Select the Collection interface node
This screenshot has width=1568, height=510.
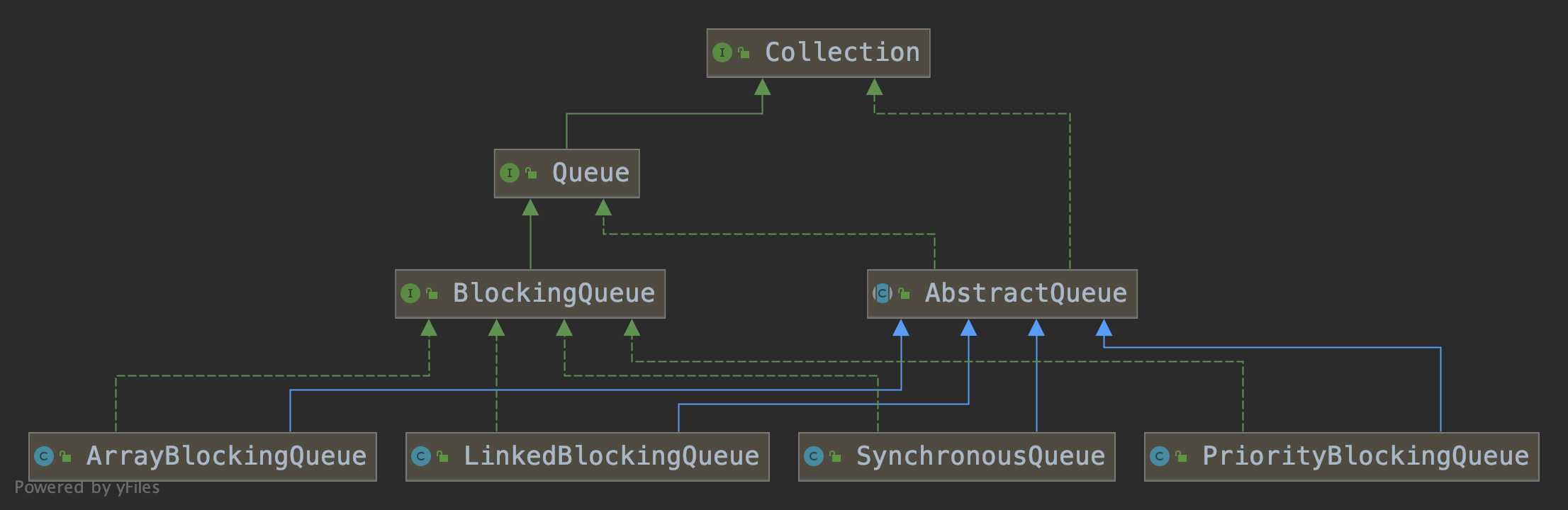point(818,53)
